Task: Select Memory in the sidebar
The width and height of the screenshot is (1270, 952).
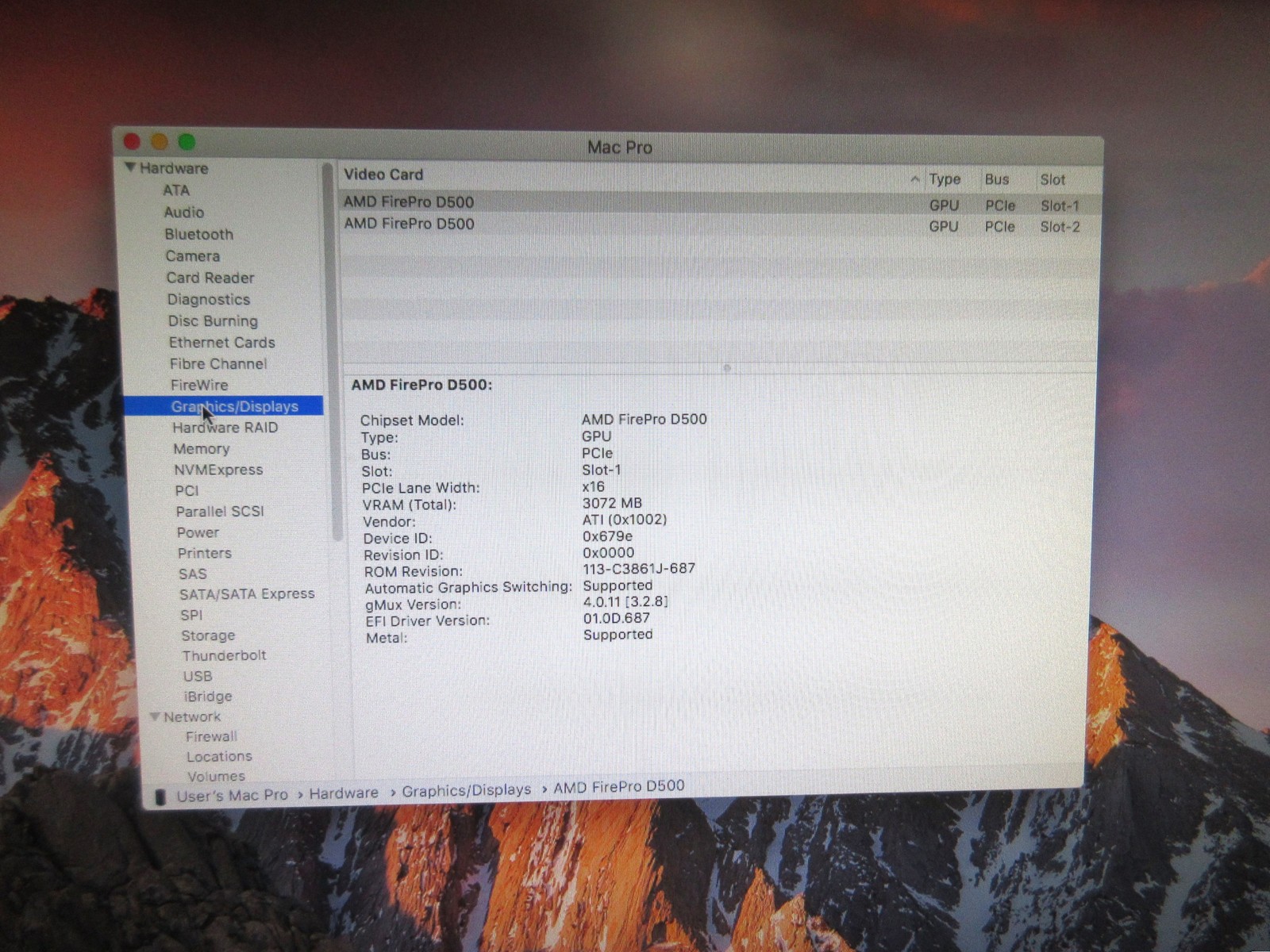Action: point(201,449)
